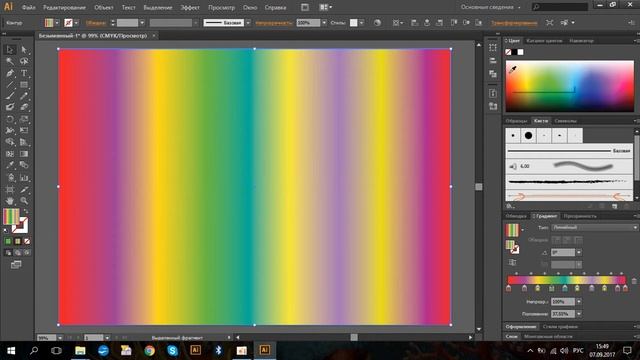Select the Direct Selection tool
The image size is (640, 360).
click(24, 50)
